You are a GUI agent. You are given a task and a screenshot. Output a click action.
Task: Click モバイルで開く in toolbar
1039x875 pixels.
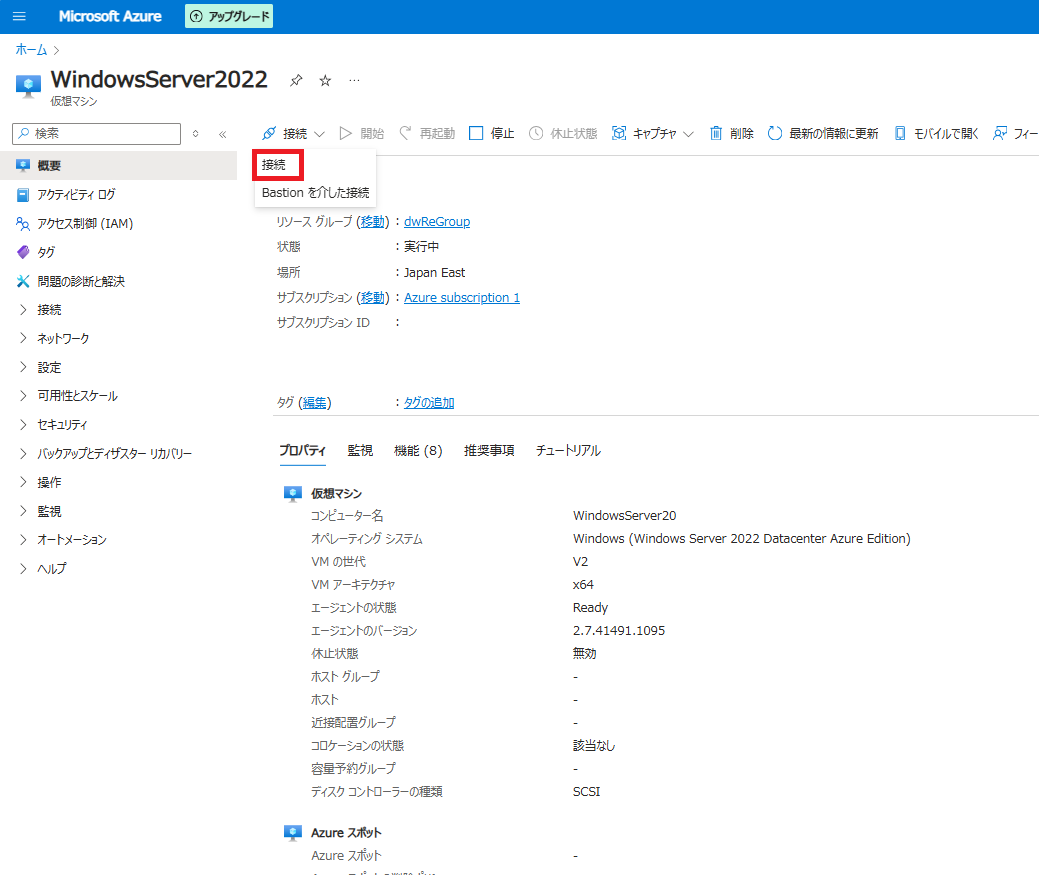[x=936, y=134]
